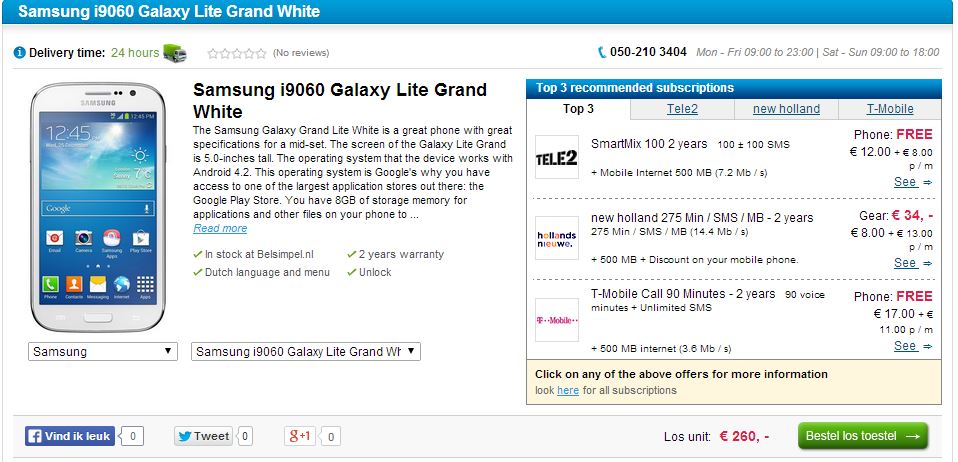Click 'See' for SmartMix 100 offer
The height and width of the screenshot is (462, 958).
click(x=905, y=182)
